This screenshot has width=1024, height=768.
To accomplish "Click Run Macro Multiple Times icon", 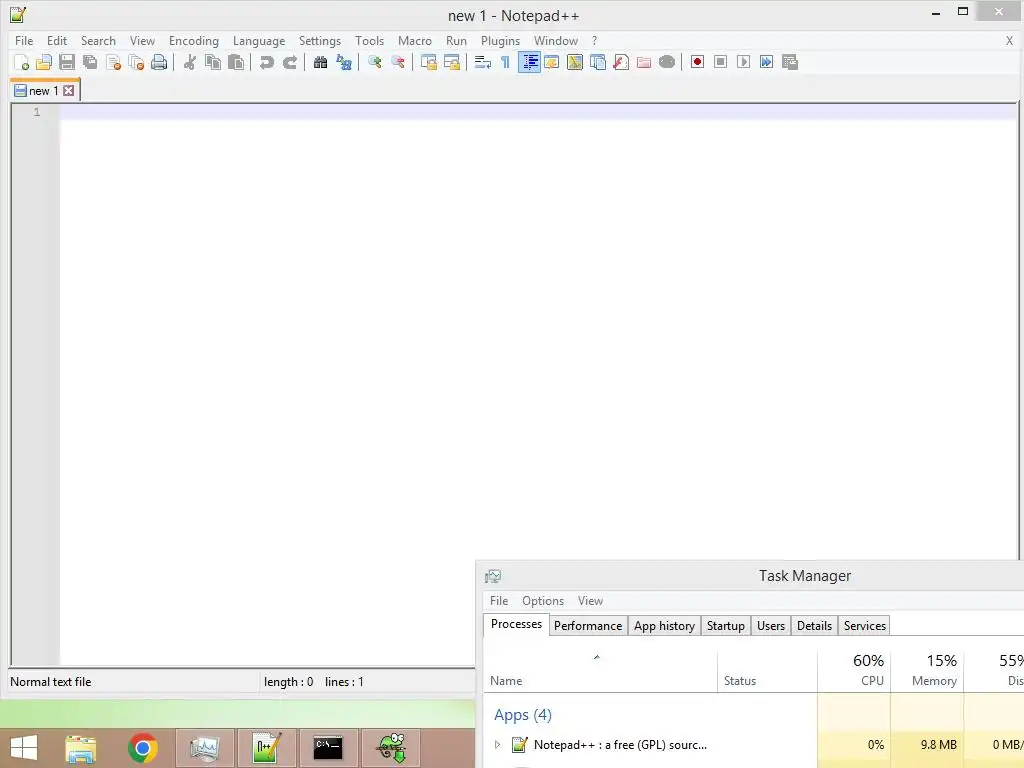I will pyautogui.click(x=766, y=62).
